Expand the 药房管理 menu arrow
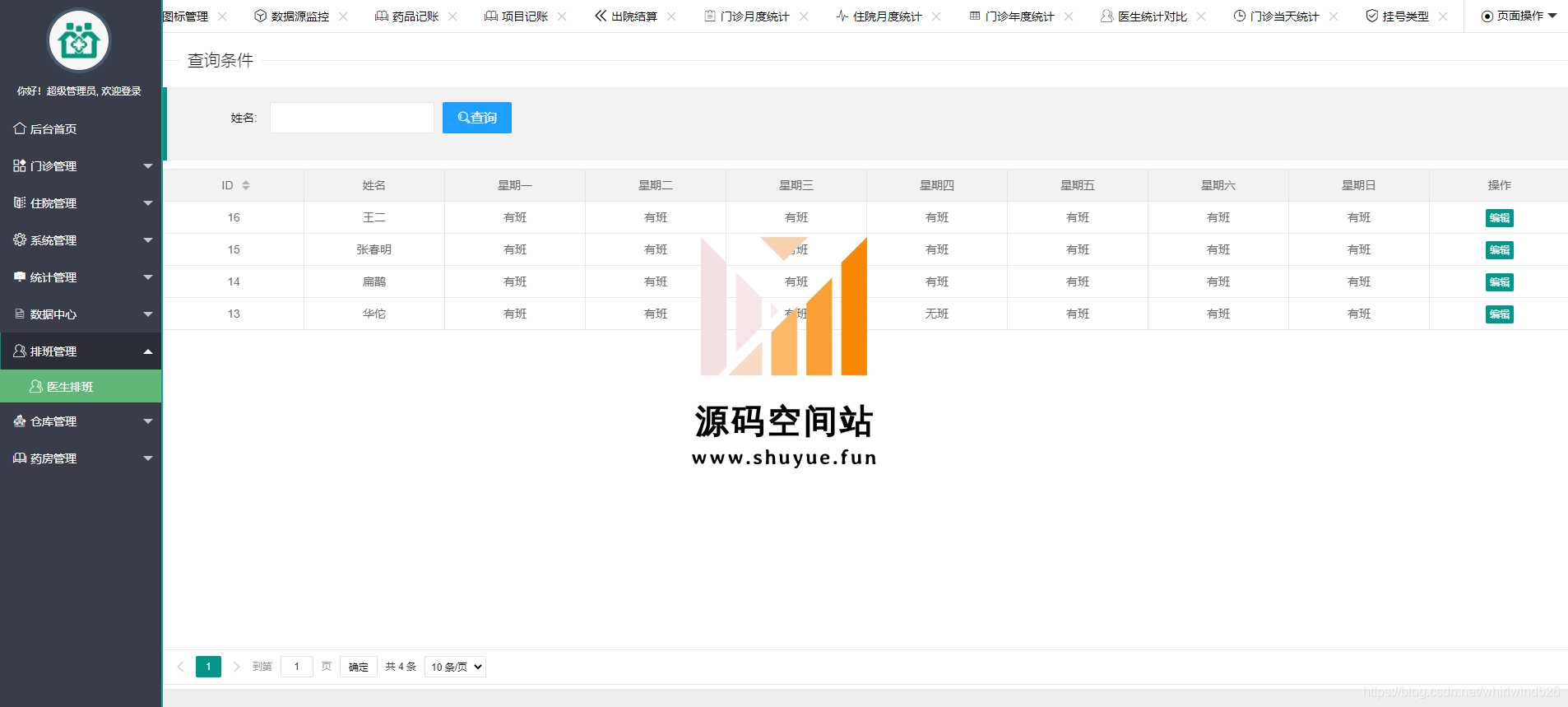The height and width of the screenshot is (707, 1568). (148, 458)
